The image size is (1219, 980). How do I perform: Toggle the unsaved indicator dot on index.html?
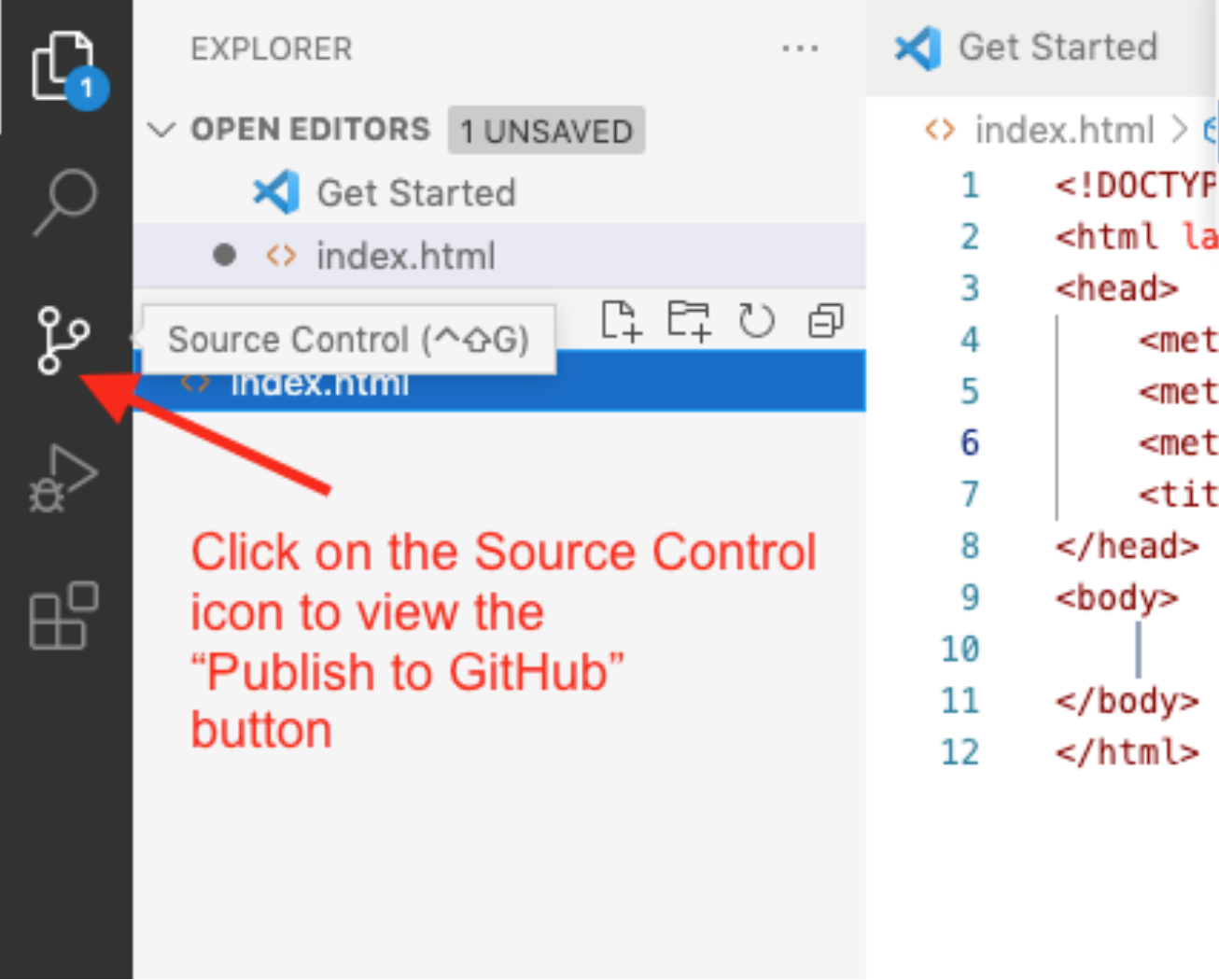click(224, 255)
